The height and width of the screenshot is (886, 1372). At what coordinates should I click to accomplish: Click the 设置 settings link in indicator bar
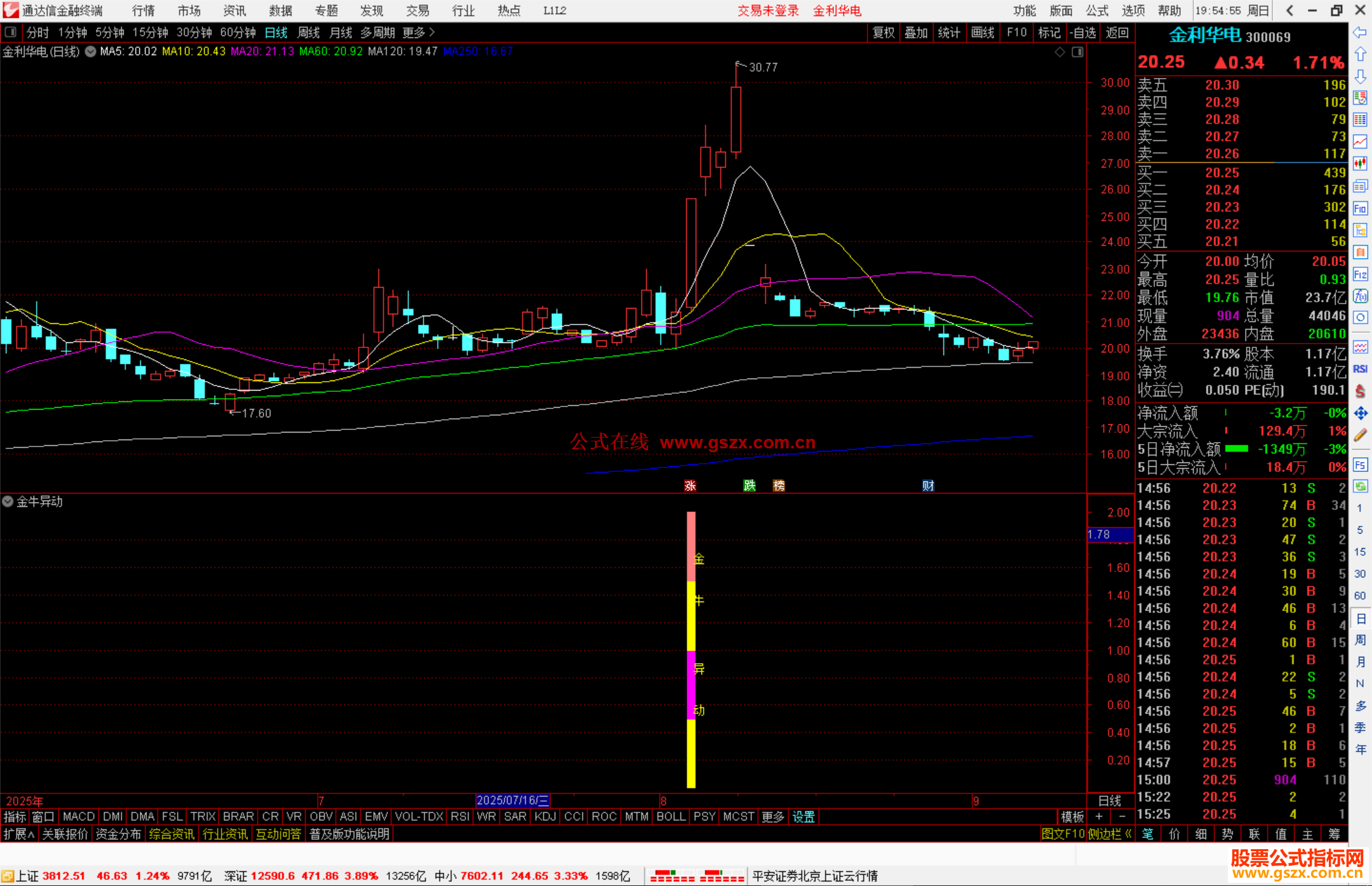[804, 817]
